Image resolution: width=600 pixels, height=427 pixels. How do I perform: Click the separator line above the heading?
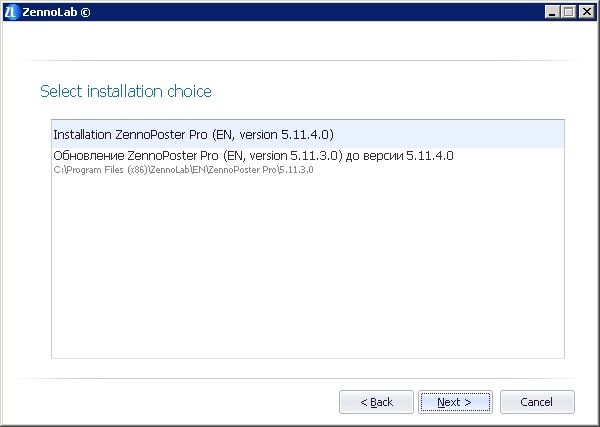300,60
